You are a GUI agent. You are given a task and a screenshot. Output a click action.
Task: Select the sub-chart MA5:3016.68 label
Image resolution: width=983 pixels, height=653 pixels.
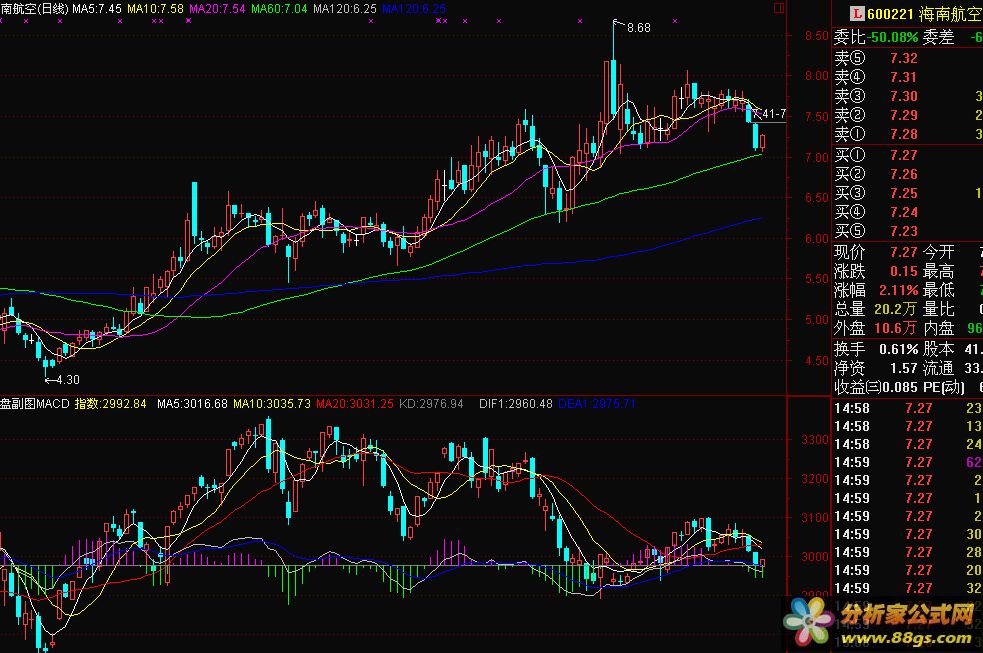[192, 404]
